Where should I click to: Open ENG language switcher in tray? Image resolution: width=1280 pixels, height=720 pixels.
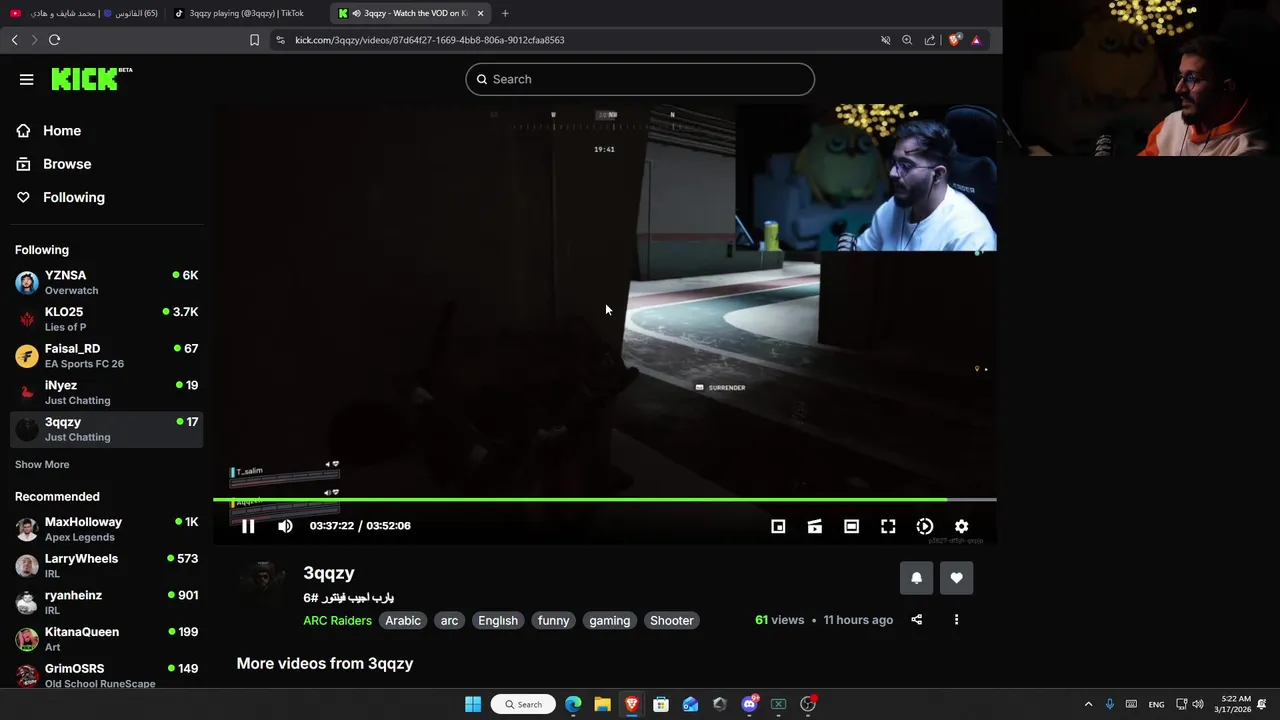(x=1156, y=704)
